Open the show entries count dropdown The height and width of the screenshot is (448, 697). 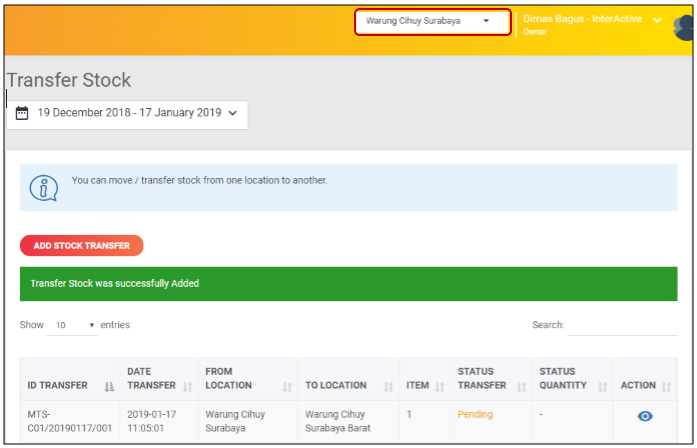coord(72,326)
